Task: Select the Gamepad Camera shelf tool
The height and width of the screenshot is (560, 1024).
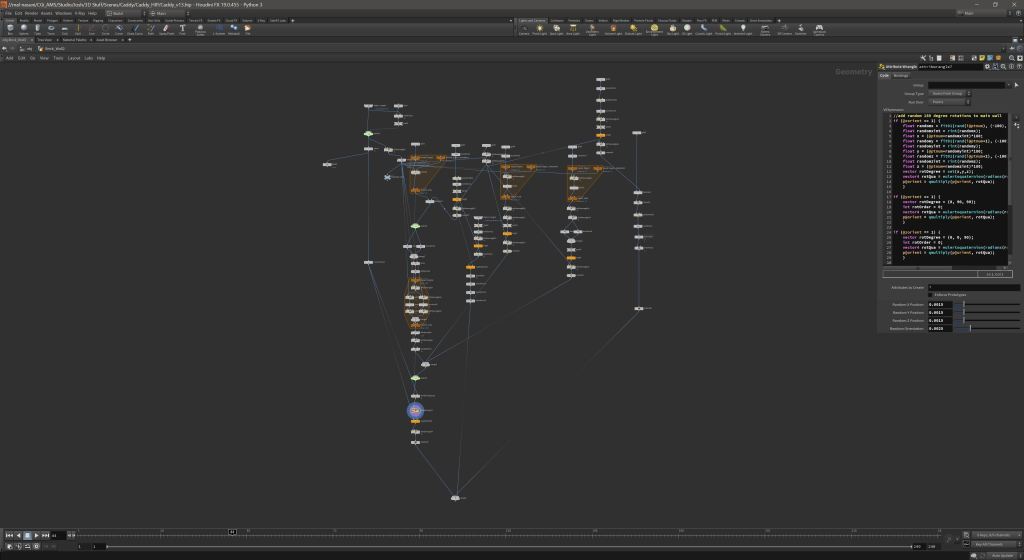Action: 819,29
